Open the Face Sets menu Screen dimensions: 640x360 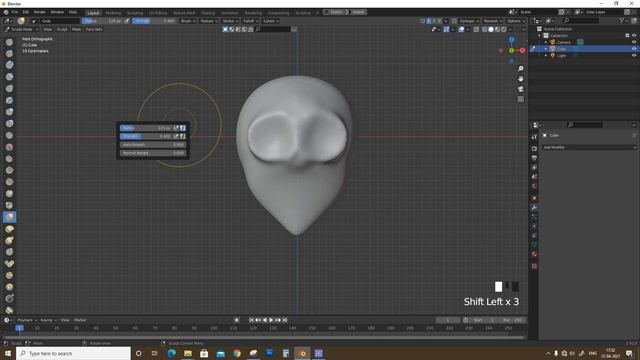coord(94,29)
